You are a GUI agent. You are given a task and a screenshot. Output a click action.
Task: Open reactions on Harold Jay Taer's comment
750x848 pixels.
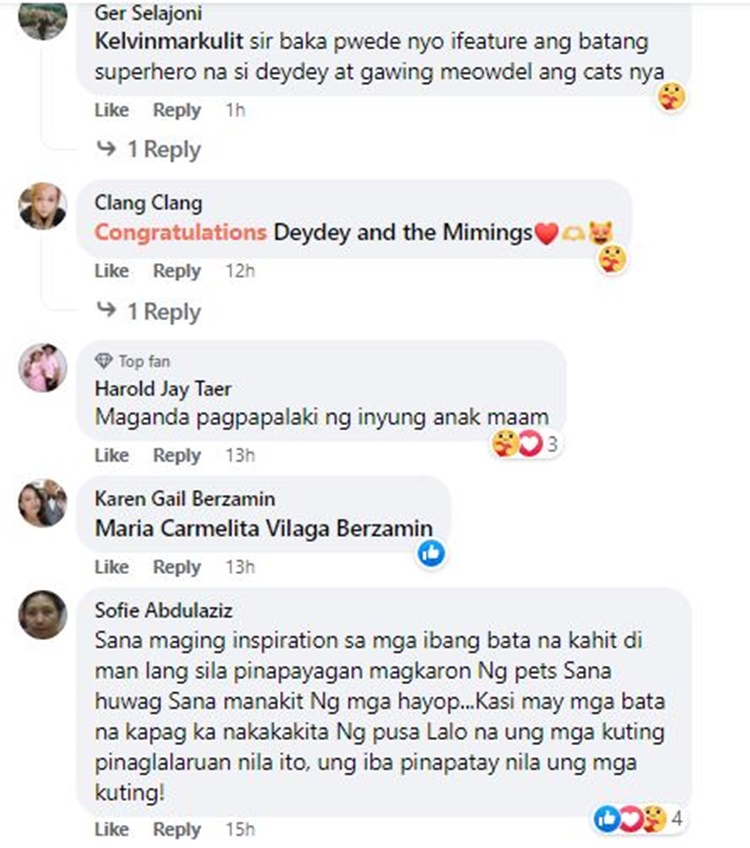tap(525, 443)
